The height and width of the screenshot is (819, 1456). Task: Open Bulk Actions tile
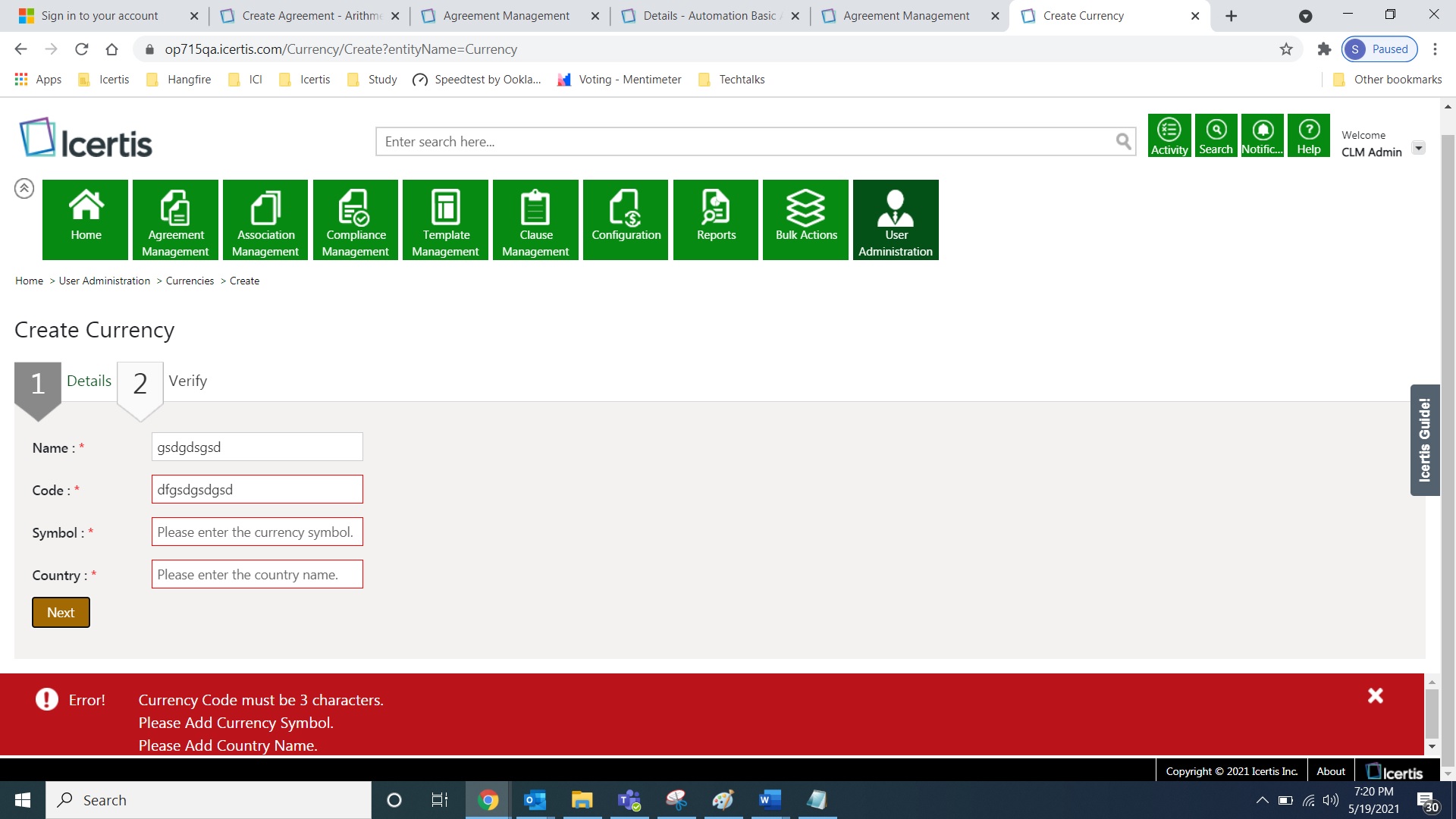pos(806,220)
